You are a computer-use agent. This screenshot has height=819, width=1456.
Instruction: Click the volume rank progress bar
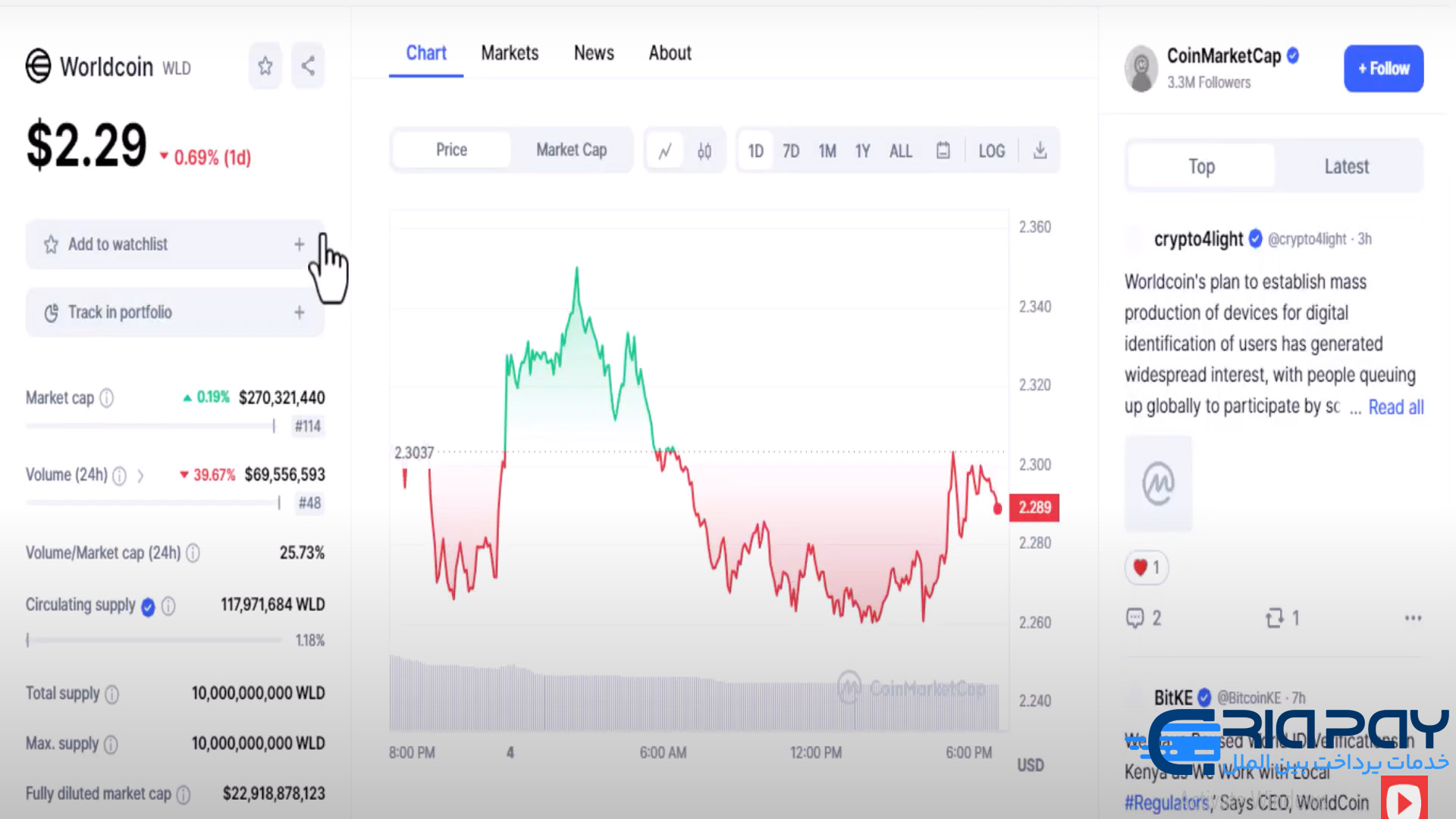153,503
